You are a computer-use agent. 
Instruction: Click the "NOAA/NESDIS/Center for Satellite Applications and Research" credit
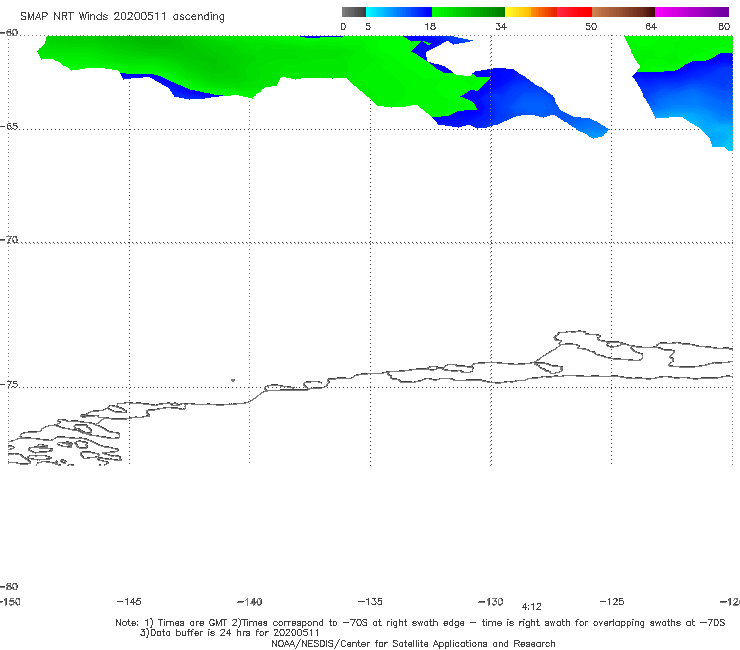(x=413, y=644)
